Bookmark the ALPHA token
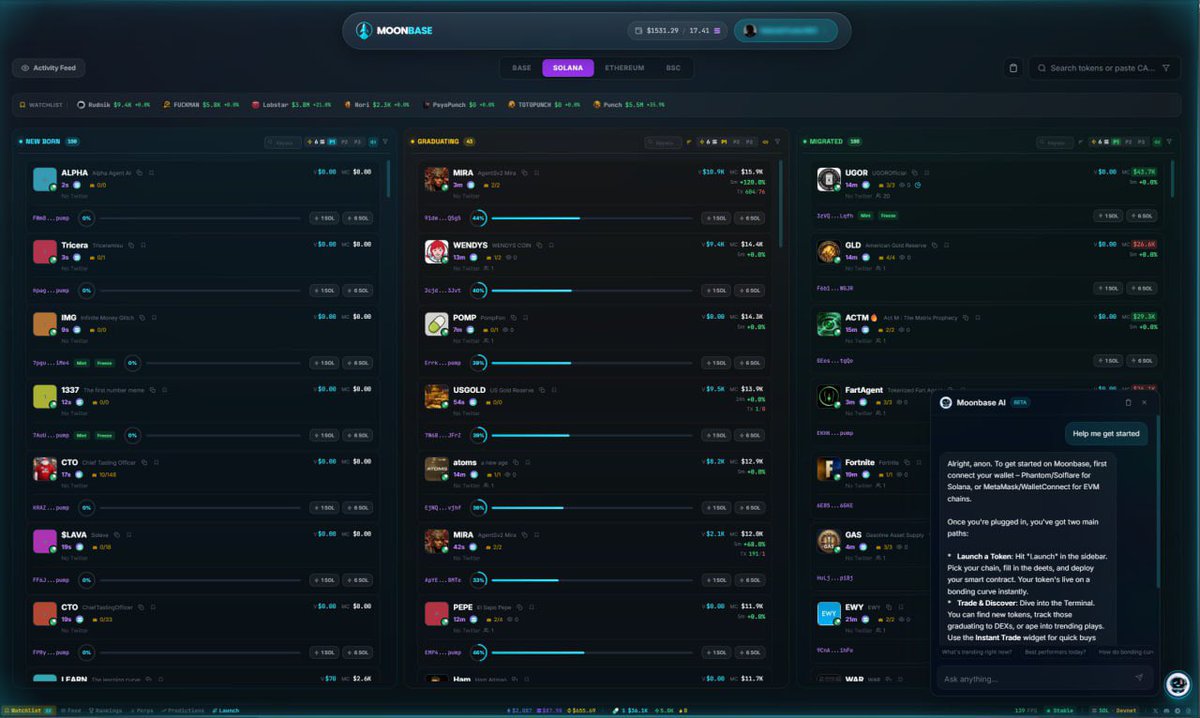The height and width of the screenshot is (718, 1200). (x=151, y=172)
